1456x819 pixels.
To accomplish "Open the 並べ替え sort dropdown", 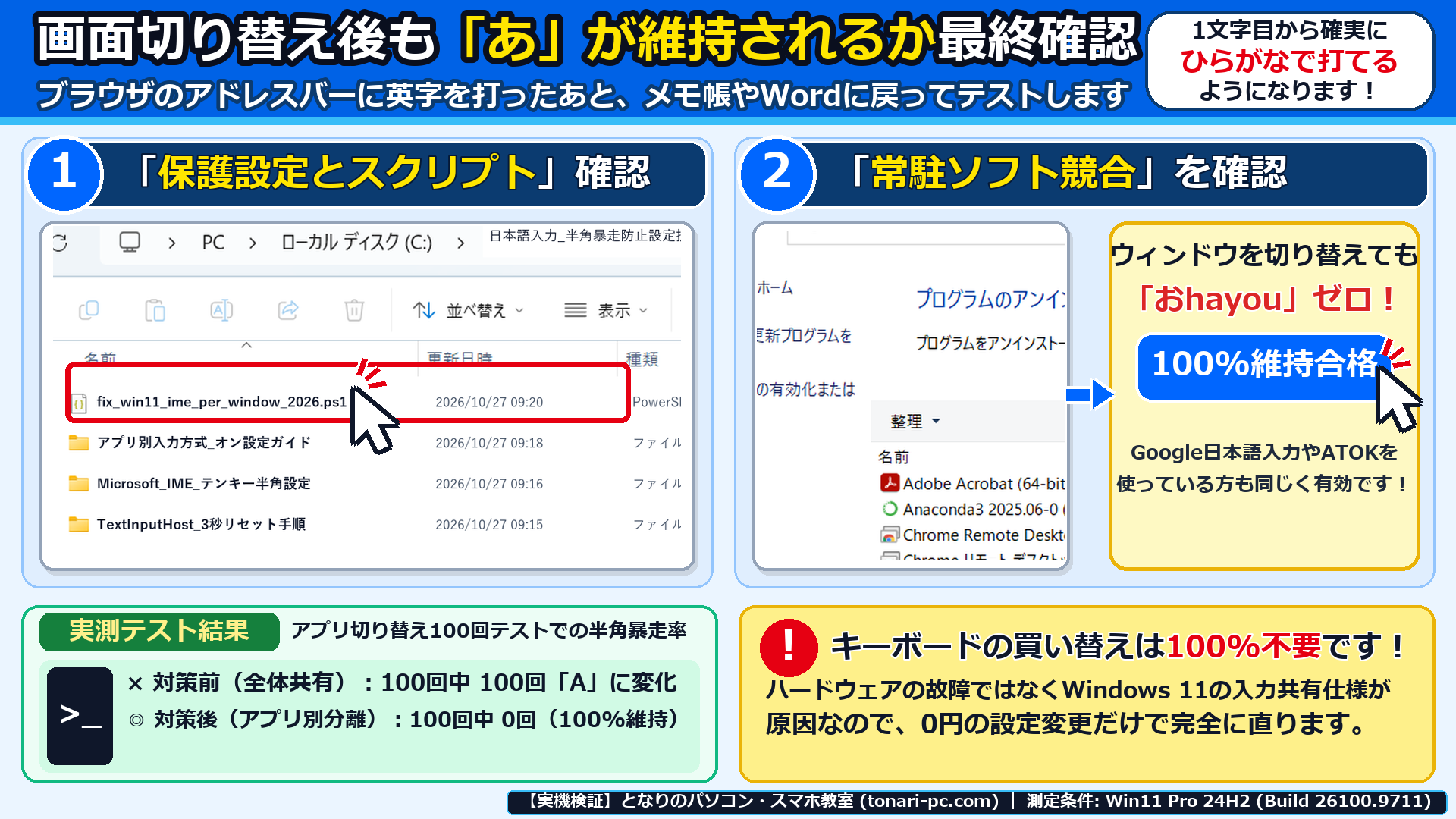I will tap(469, 310).
